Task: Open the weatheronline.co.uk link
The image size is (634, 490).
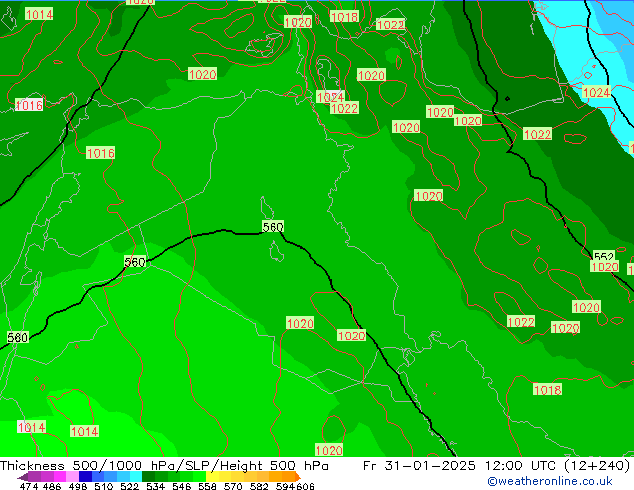Action: pos(550,481)
